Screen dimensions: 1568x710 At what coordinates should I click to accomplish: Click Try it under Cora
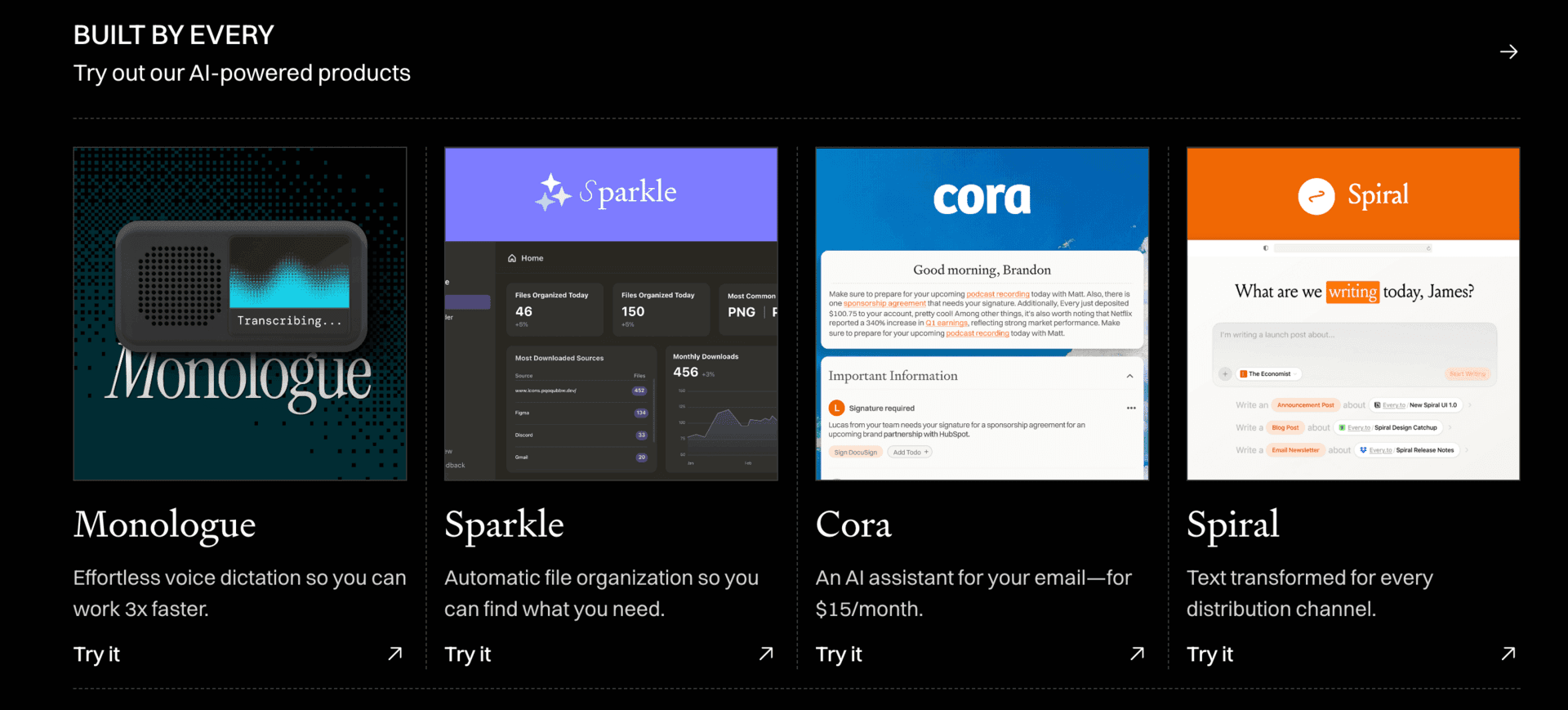click(x=839, y=654)
